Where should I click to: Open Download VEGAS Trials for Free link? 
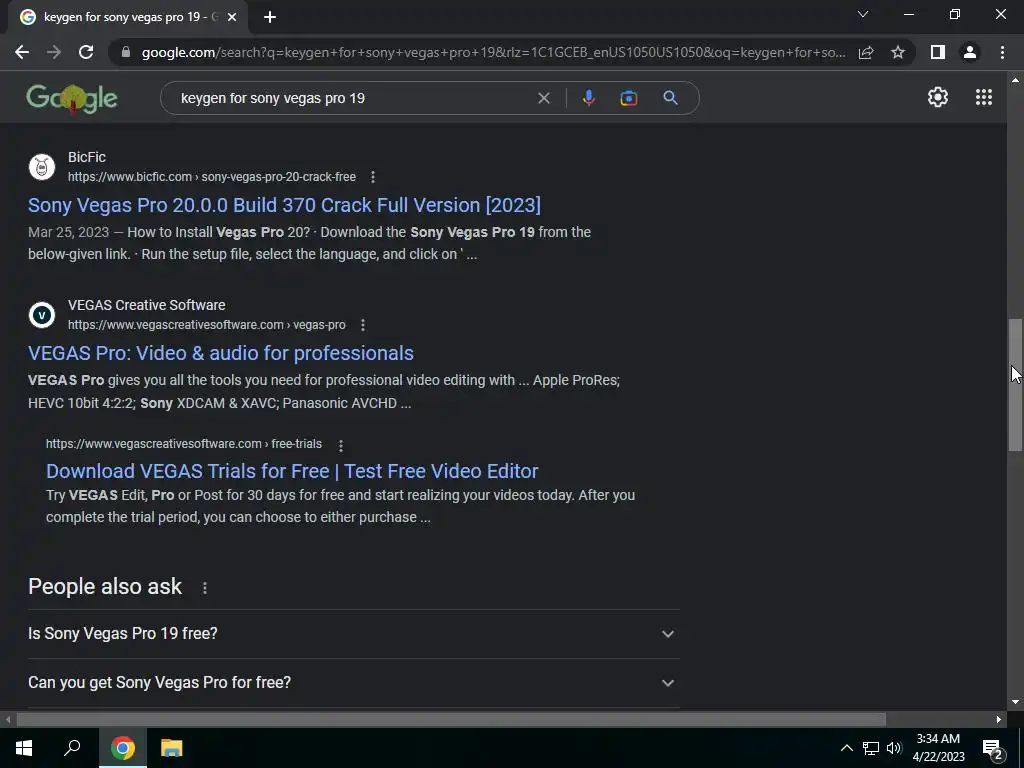292,471
